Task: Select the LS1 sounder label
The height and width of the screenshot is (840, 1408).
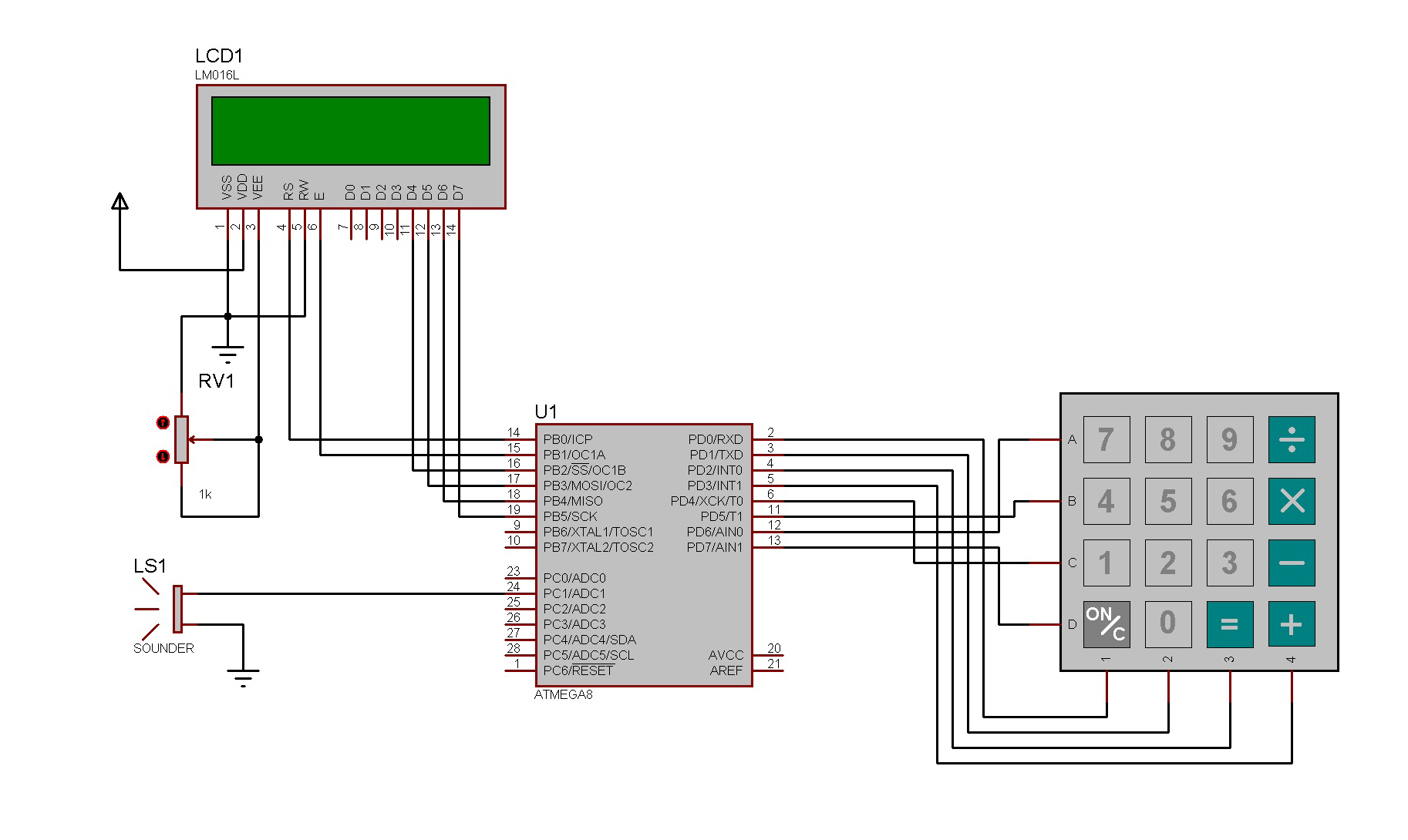Action: [x=150, y=566]
